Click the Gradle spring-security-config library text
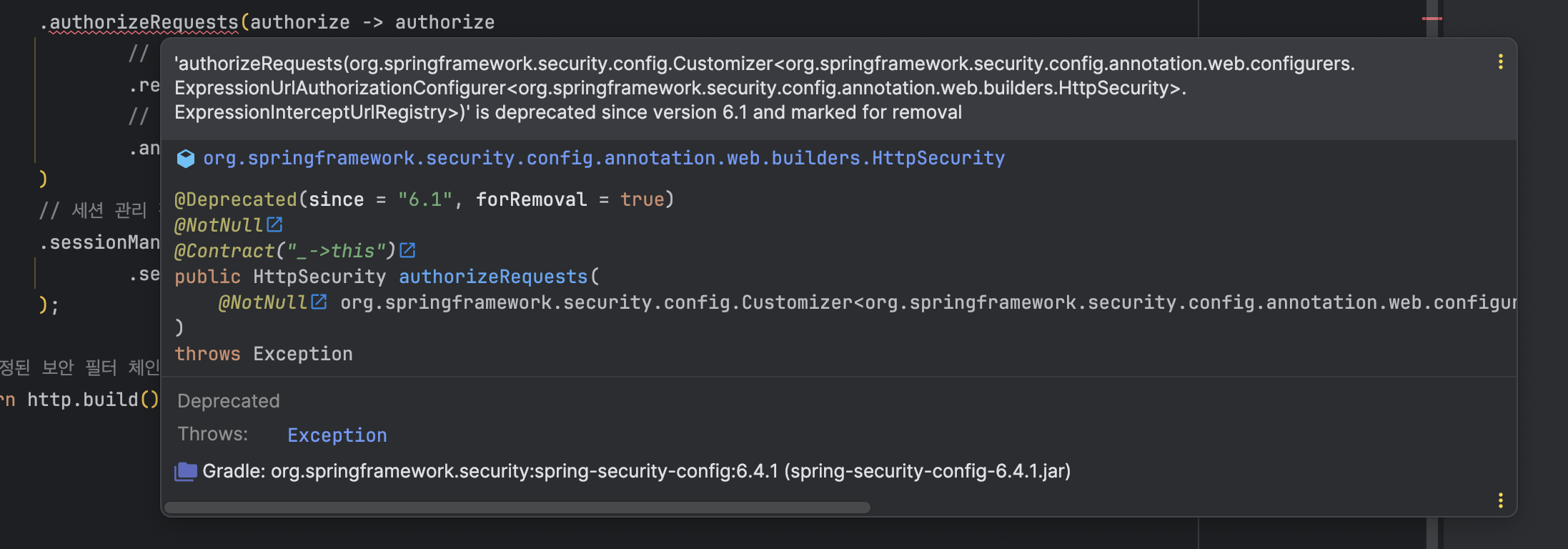 coord(636,471)
